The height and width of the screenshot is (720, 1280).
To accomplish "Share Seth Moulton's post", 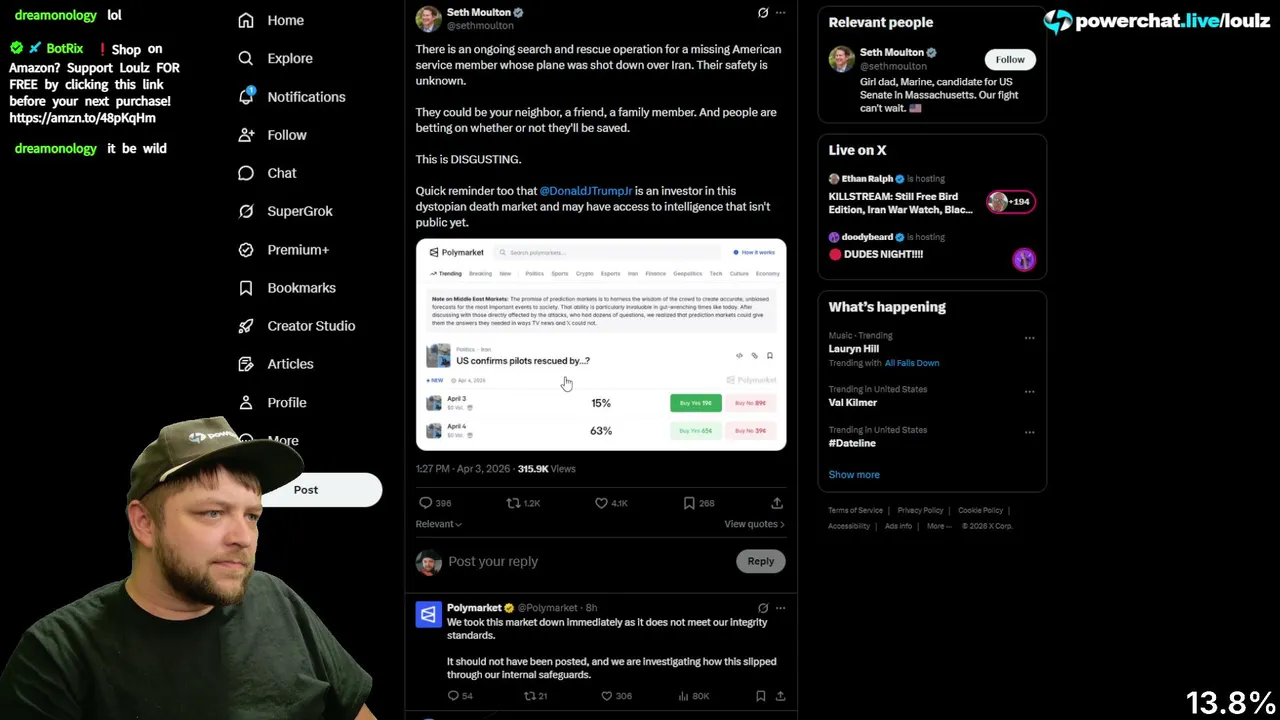I will pos(777,503).
